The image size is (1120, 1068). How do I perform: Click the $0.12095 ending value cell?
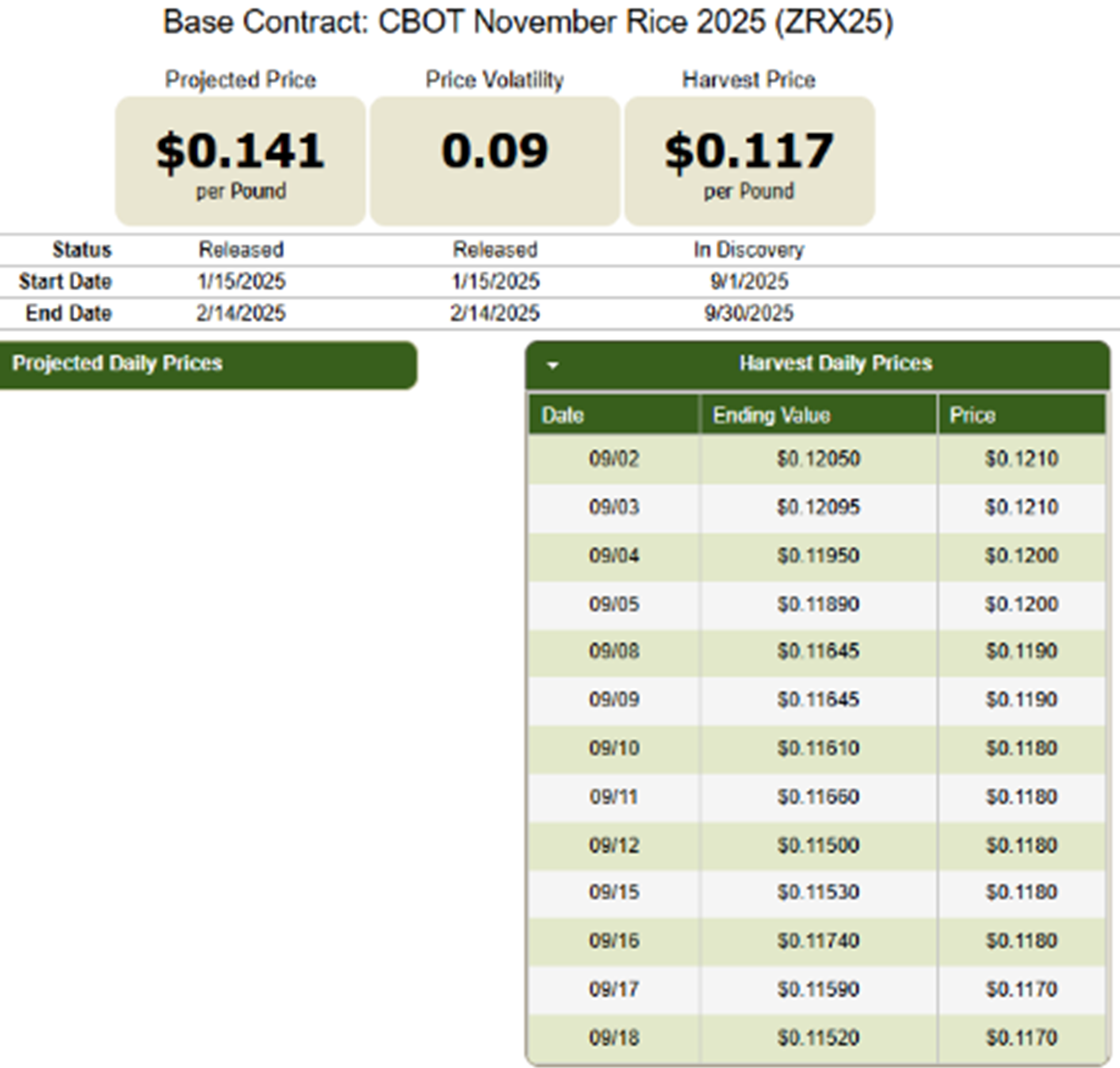(818, 507)
